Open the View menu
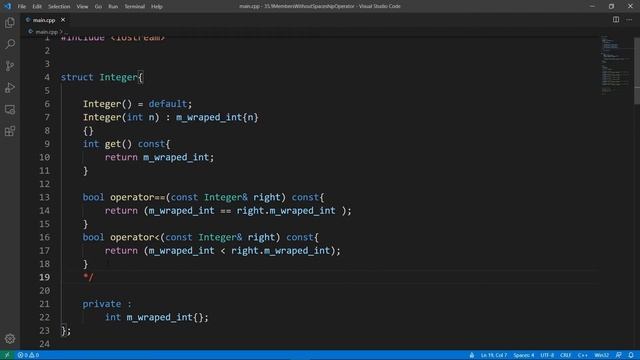 82,7
